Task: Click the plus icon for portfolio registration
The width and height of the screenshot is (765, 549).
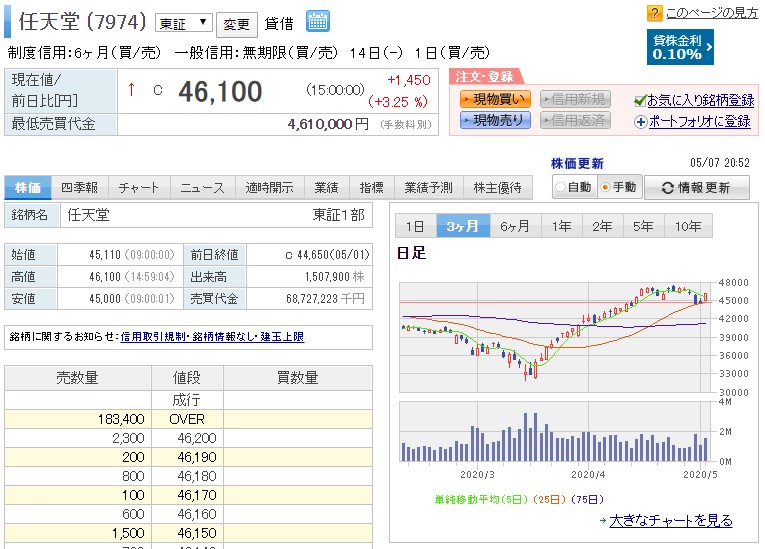Action: tap(641, 122)
